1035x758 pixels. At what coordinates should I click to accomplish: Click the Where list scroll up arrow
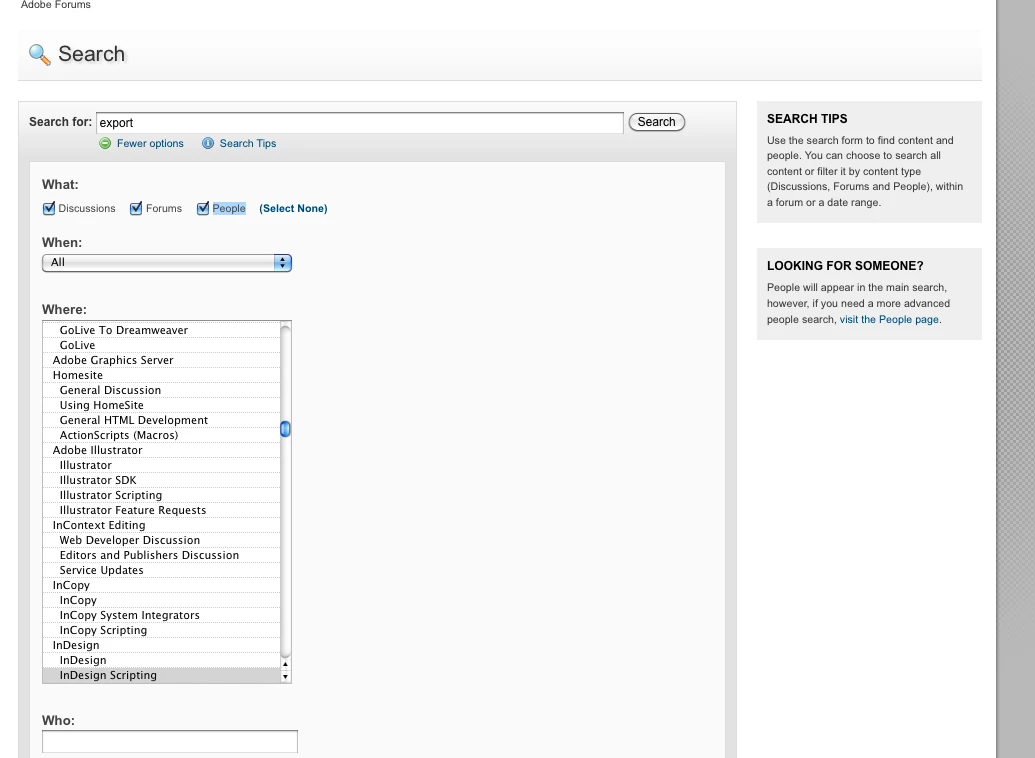pos(285,664)
